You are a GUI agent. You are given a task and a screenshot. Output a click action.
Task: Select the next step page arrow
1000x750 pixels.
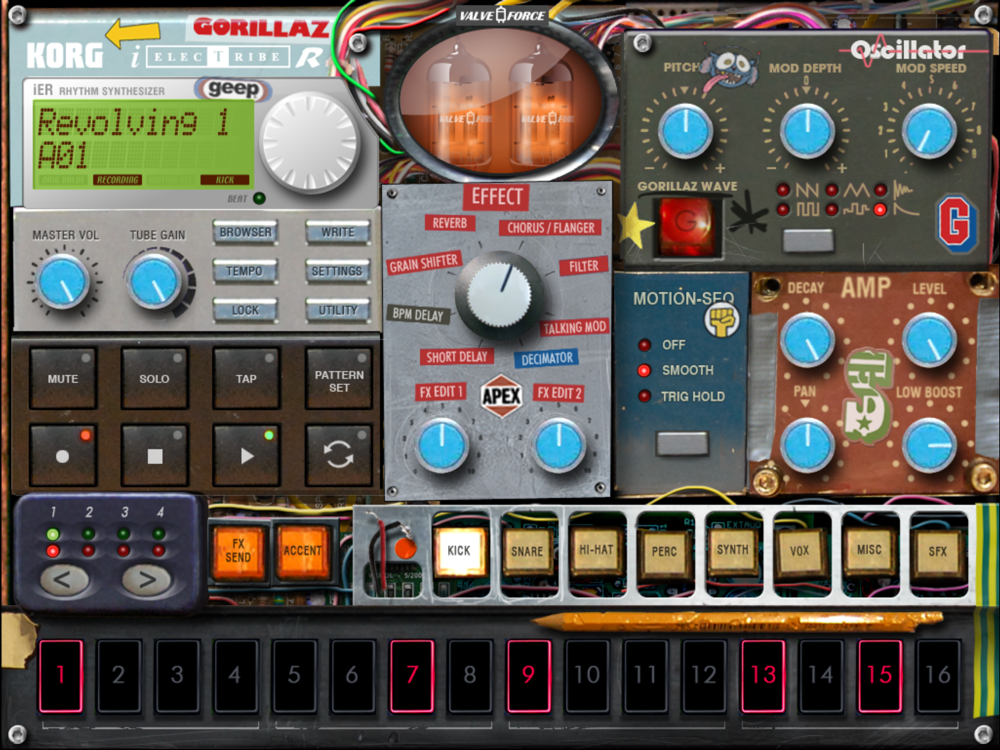point(146,580)
